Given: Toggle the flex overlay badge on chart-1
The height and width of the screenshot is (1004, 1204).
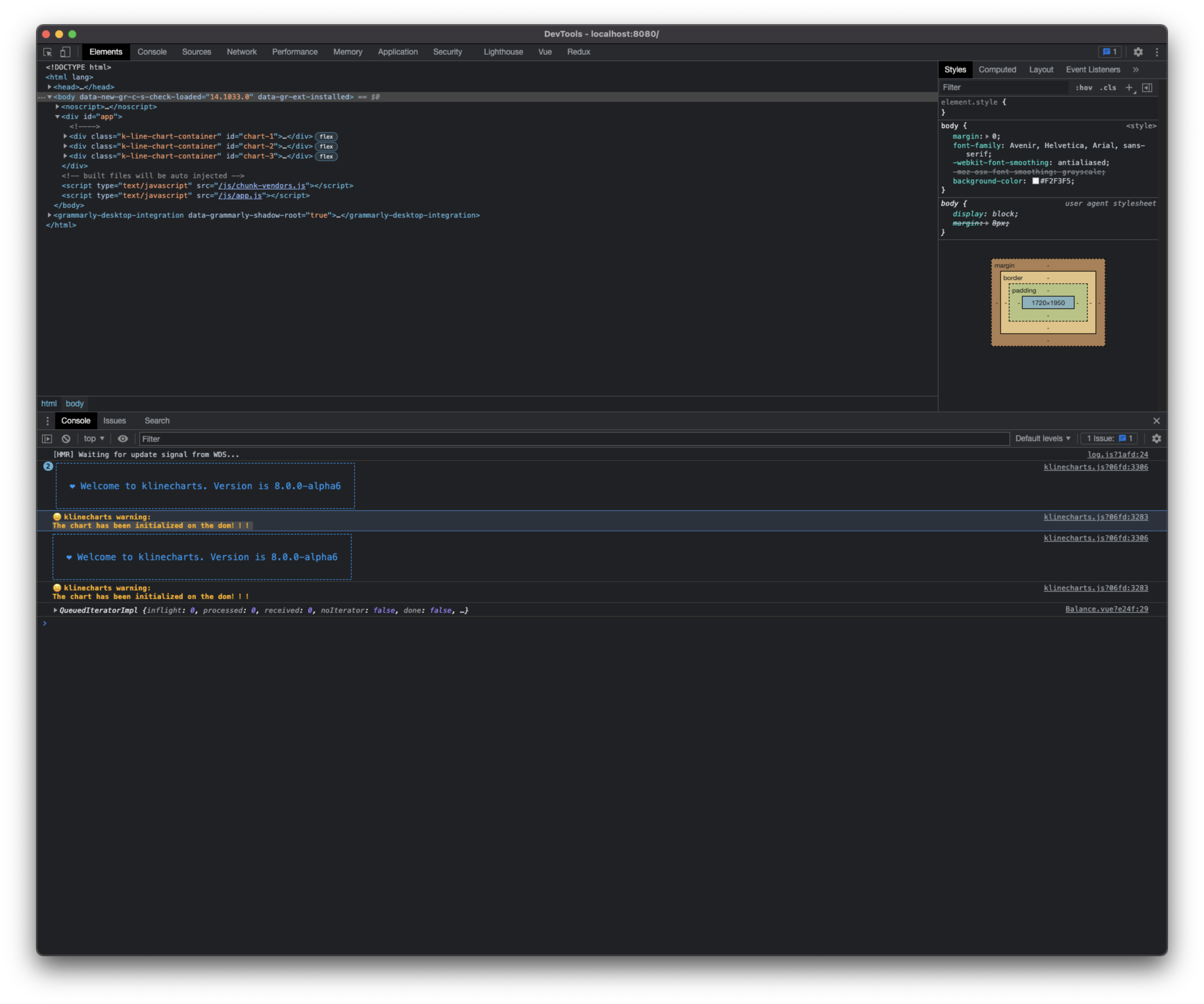Looking at the screenshot, I should point(326,136).
